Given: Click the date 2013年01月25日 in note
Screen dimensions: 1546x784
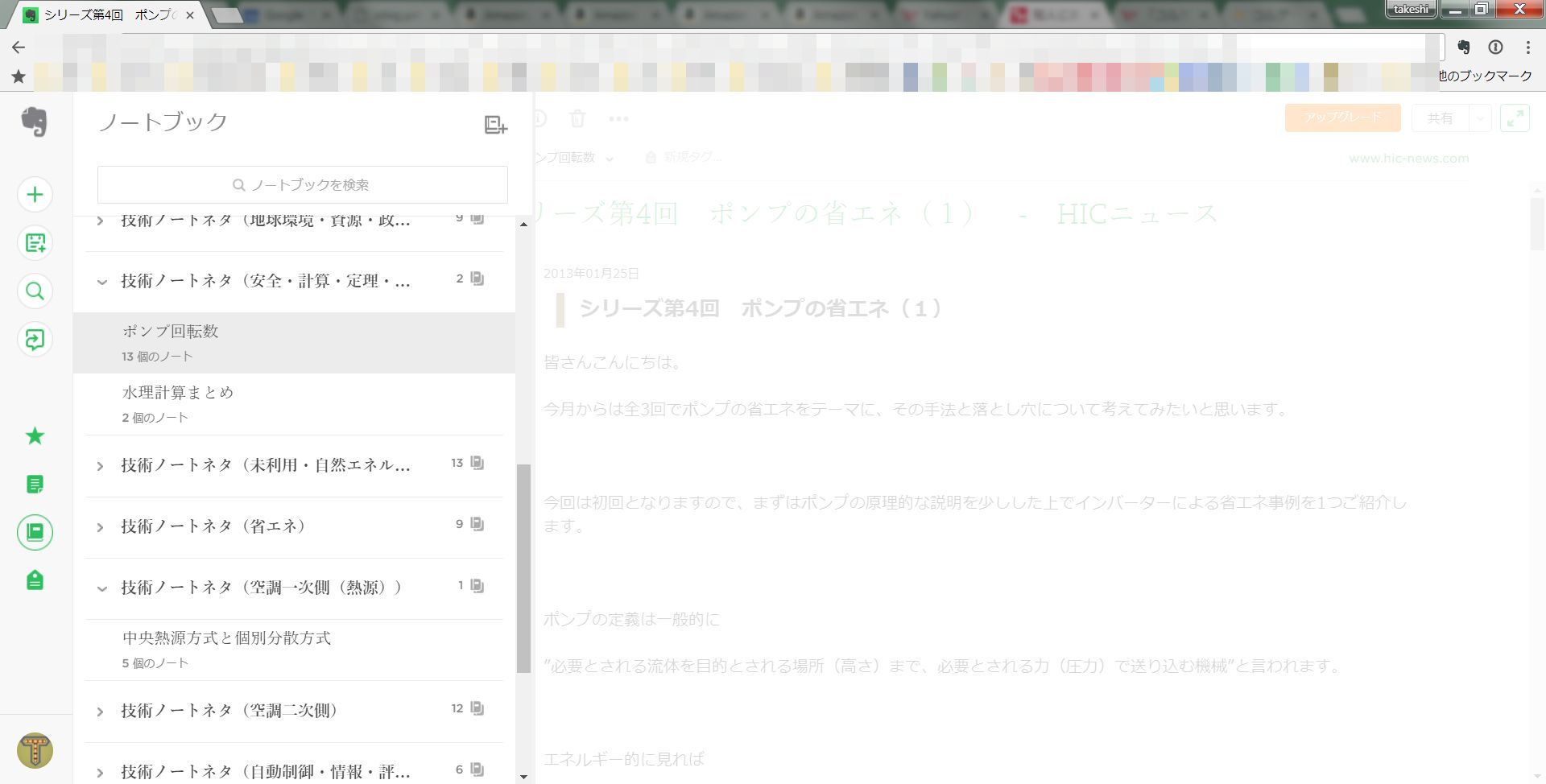Looking at the screenshot, I should tap(591, 274).
